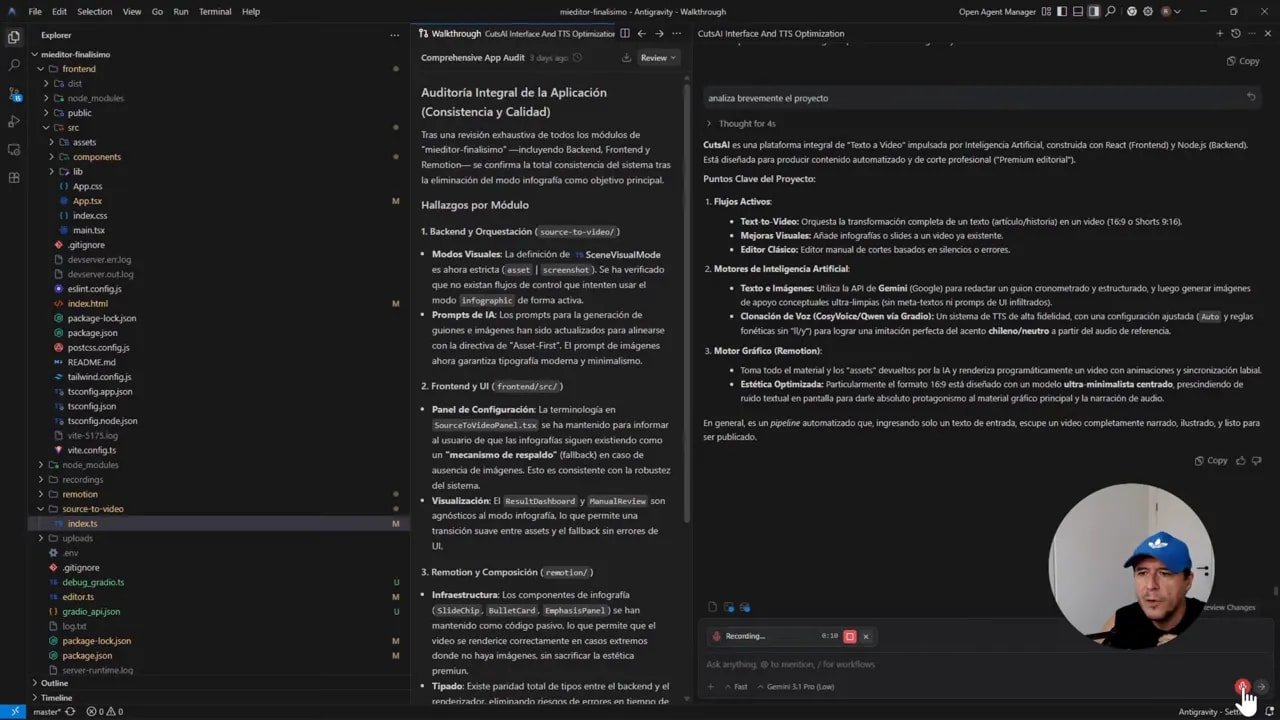The image size is (1280, 720).
Task: Open notifications bell in the status bar
Action: (x=1271, y=712)
